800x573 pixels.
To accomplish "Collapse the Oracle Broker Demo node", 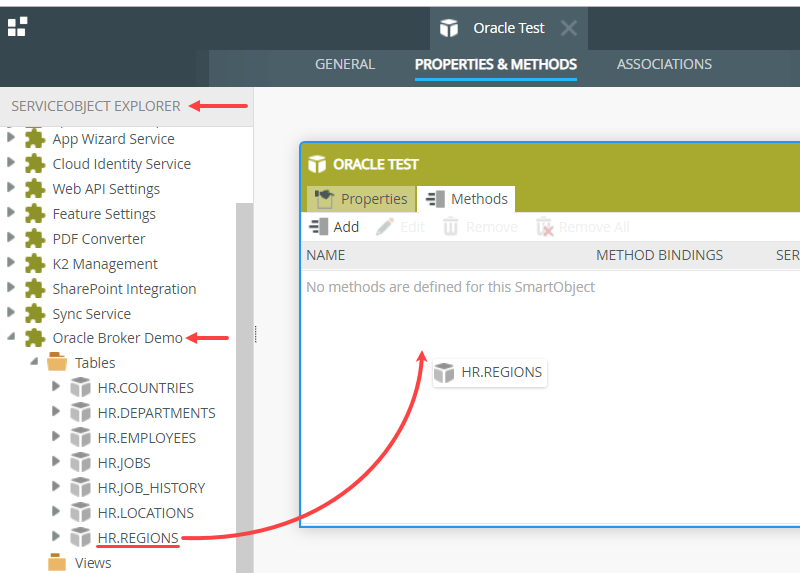I will pyautogui.click(x=11, y=336).
